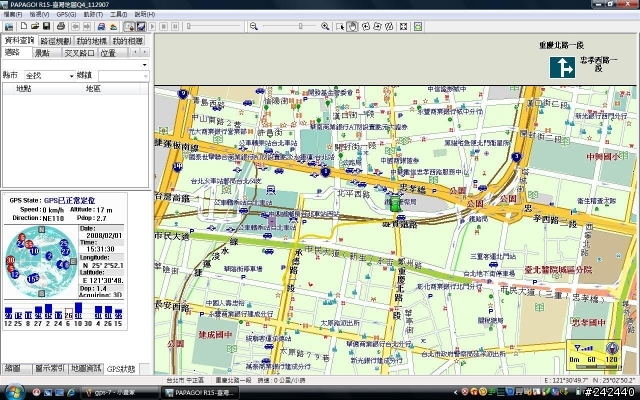Open the 軌跡(T) menu

pos(93,14)
